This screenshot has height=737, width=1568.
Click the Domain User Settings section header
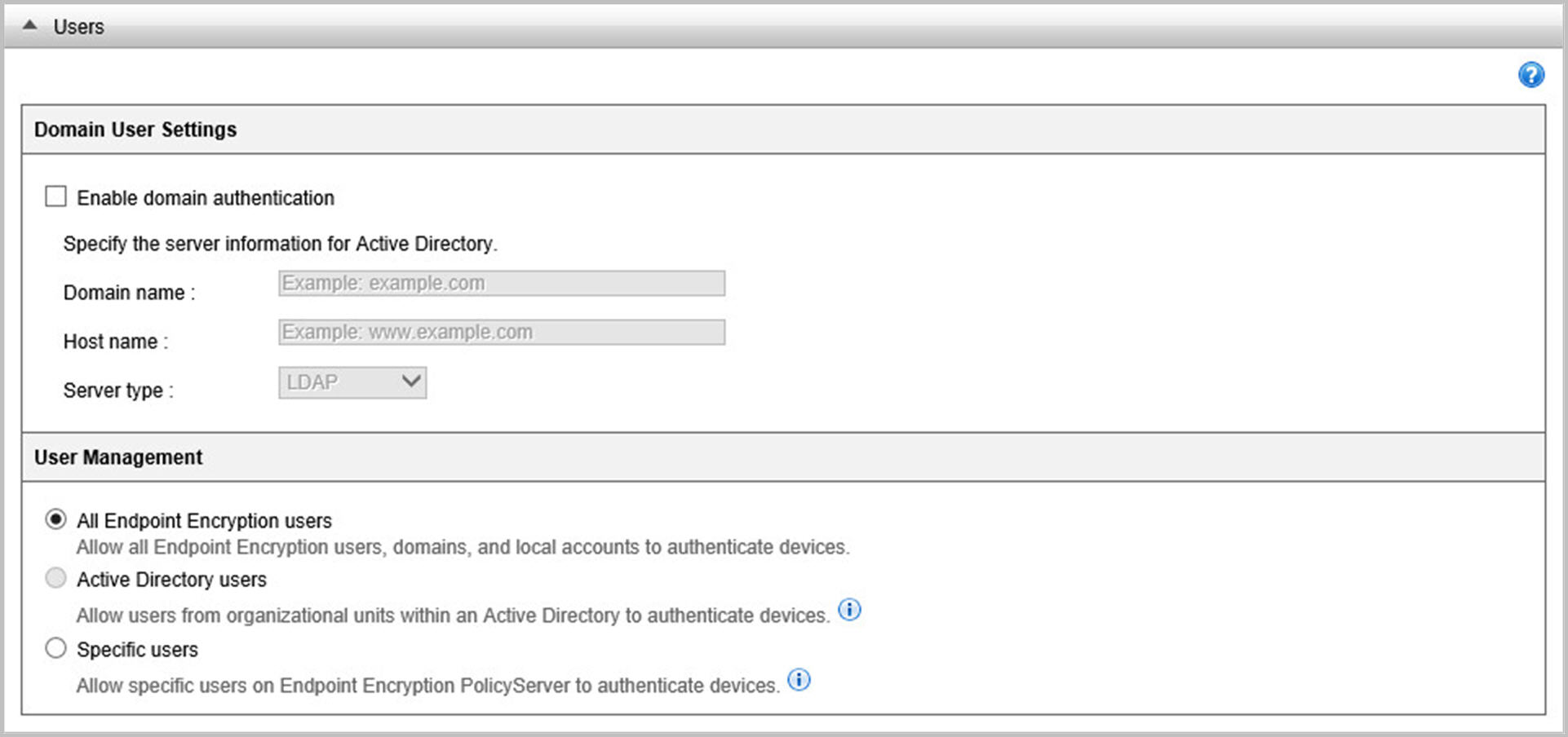click(135, 128)
